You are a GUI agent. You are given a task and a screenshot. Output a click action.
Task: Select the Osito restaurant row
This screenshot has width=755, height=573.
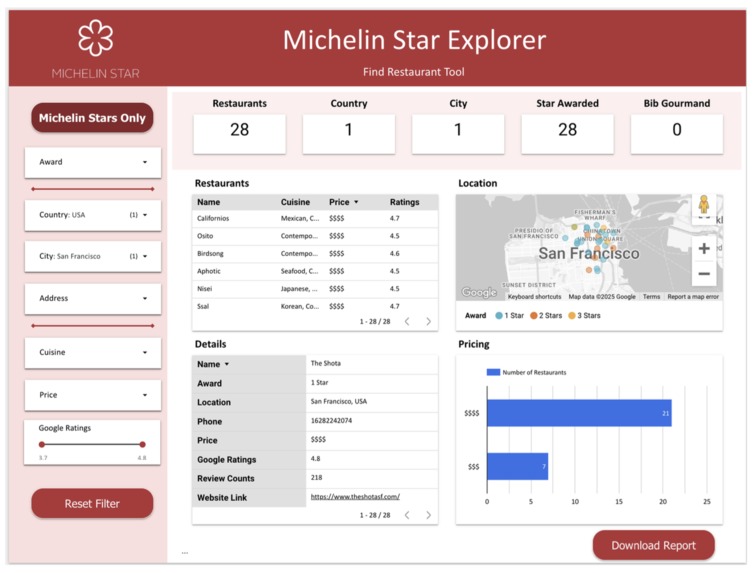315,236
